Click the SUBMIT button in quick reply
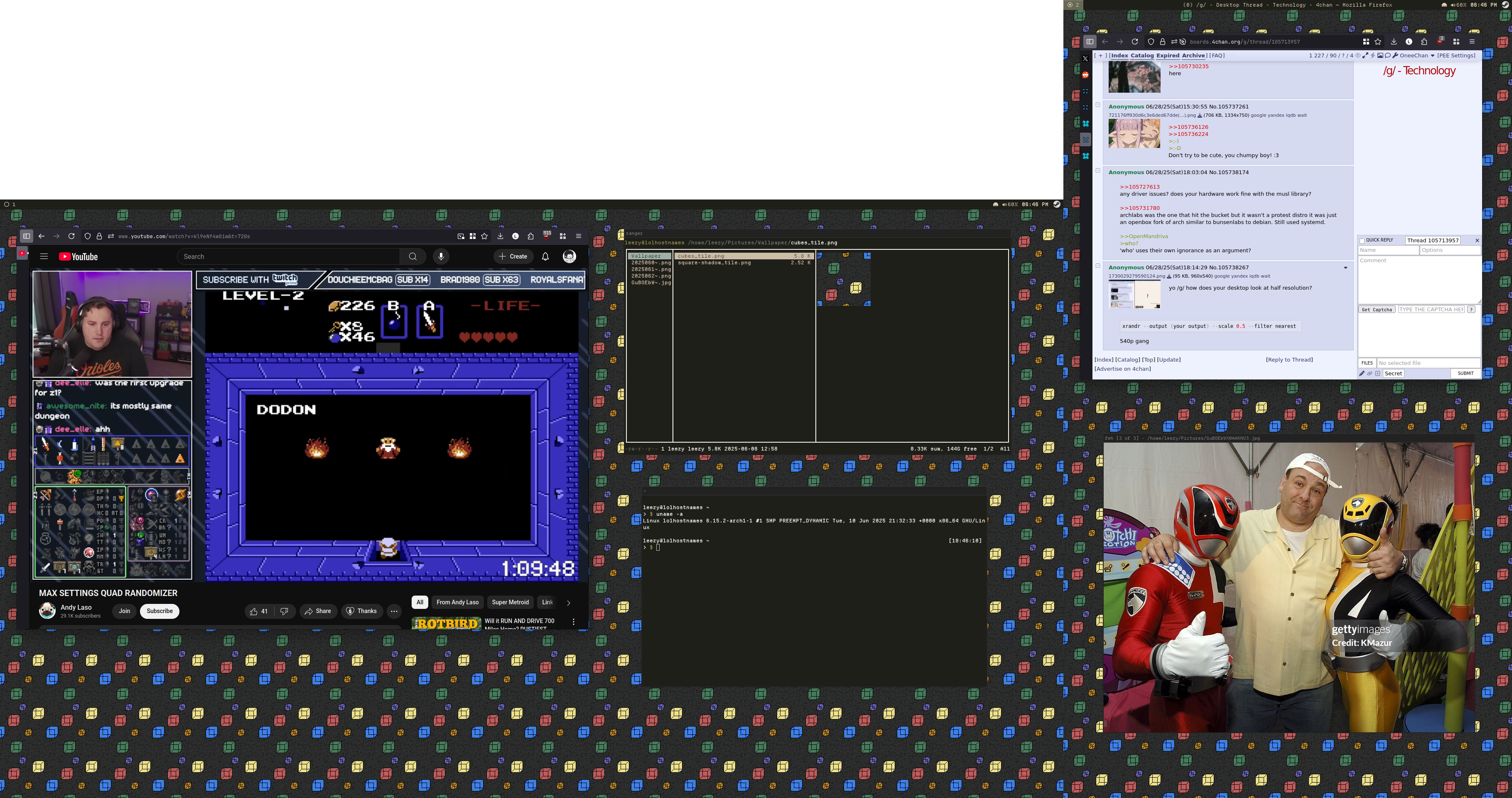 (1465, 374)
